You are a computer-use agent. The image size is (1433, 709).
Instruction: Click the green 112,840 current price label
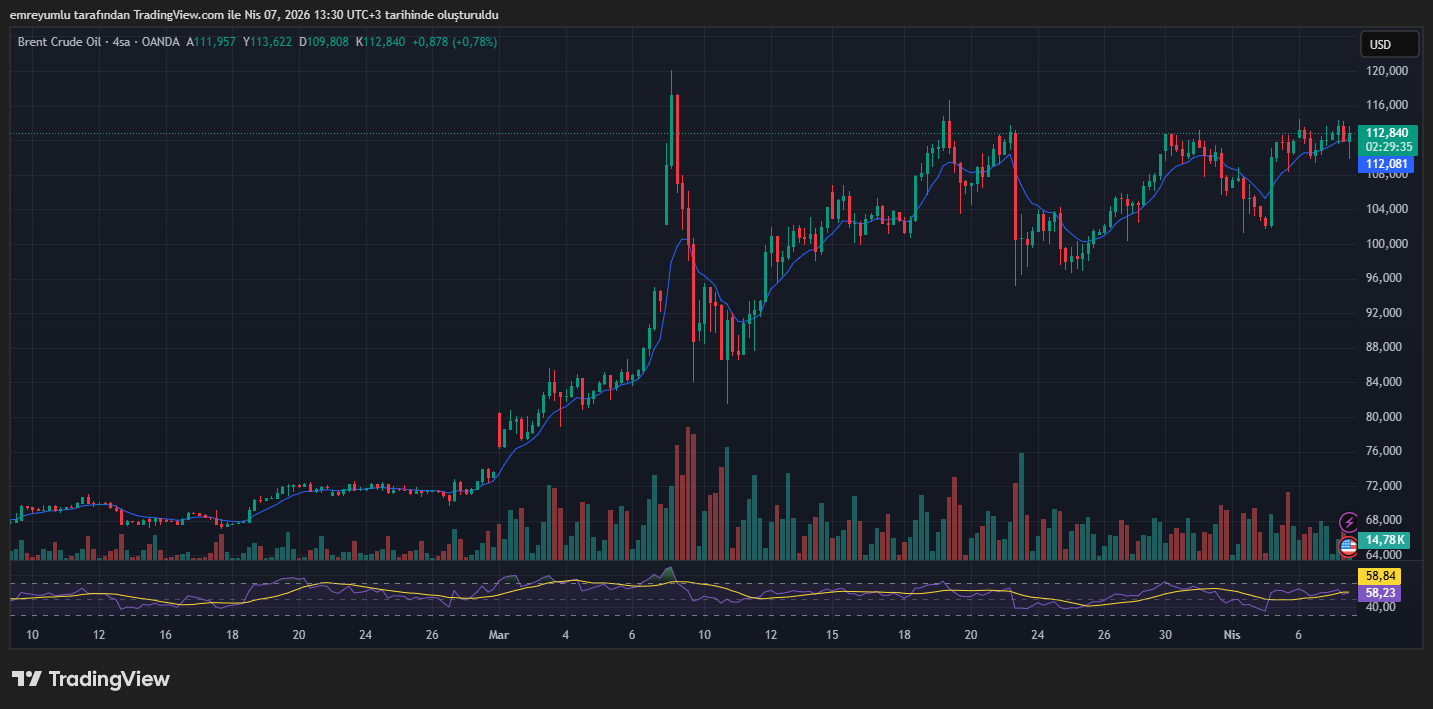tap(1386, 133)
